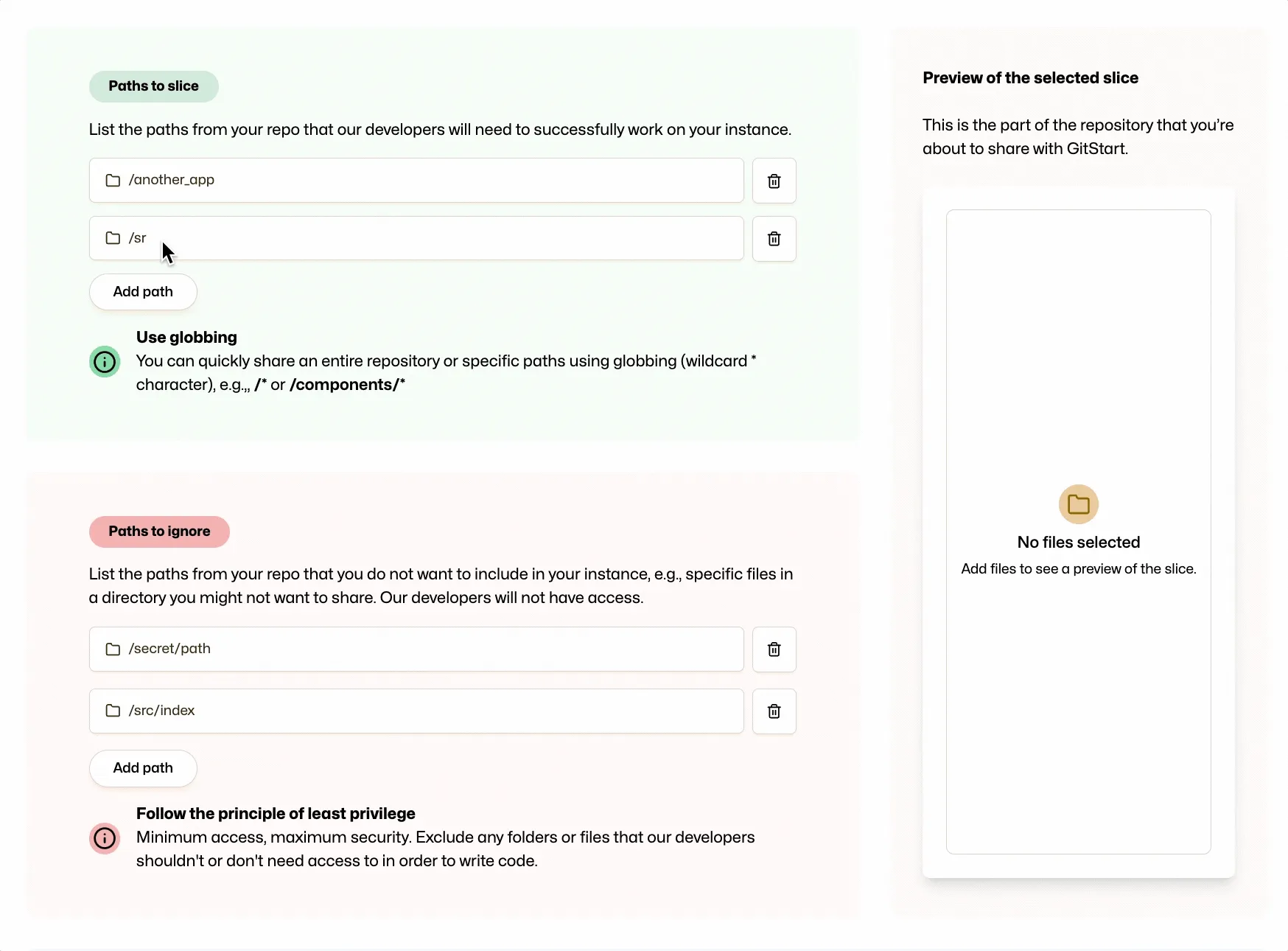Click the Use globbing info icon

[x=105, y=362]
